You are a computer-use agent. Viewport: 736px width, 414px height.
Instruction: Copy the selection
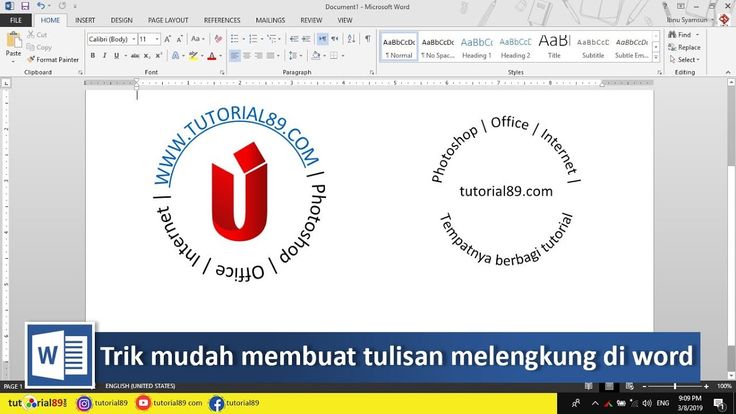coord(39,47)
